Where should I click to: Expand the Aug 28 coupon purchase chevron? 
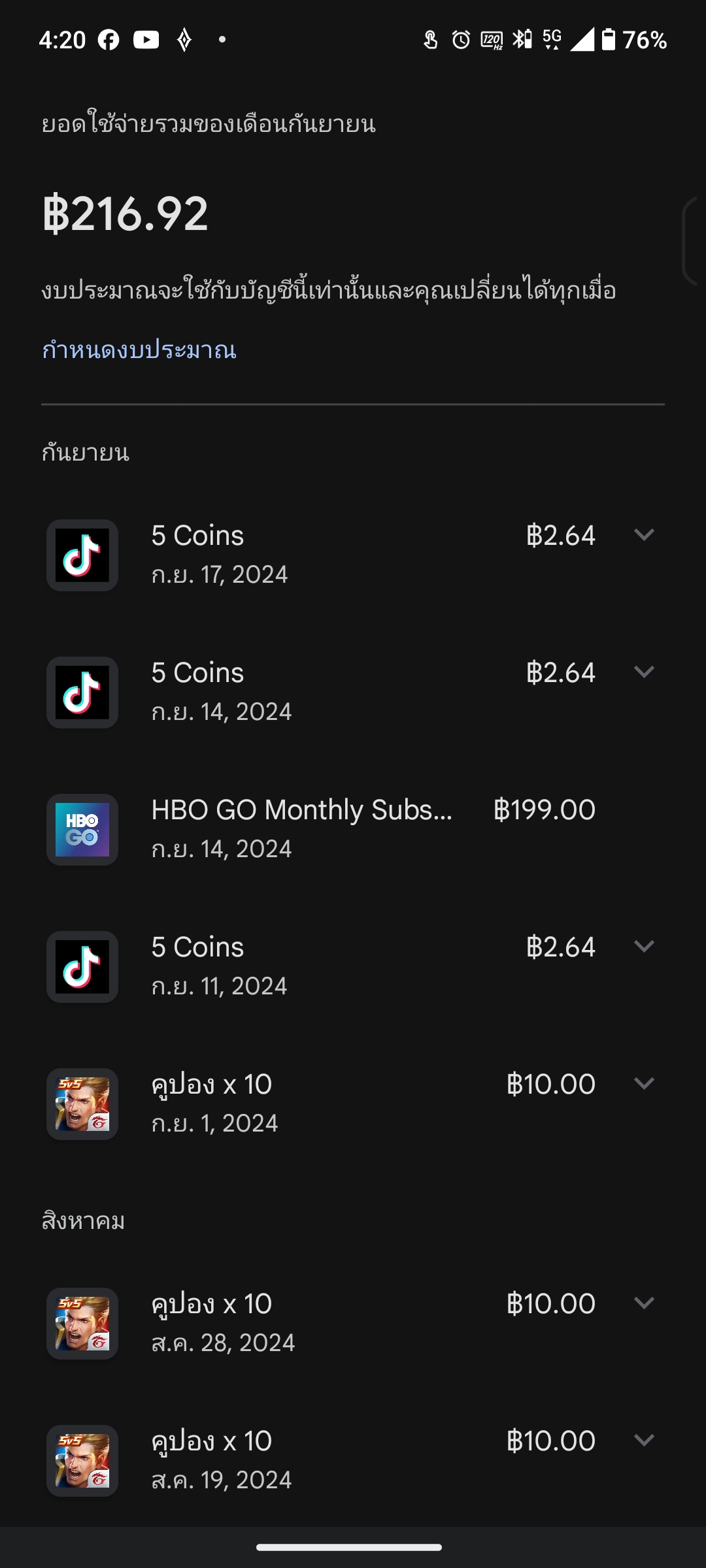pyautogui.click(x=644, y=1303)
